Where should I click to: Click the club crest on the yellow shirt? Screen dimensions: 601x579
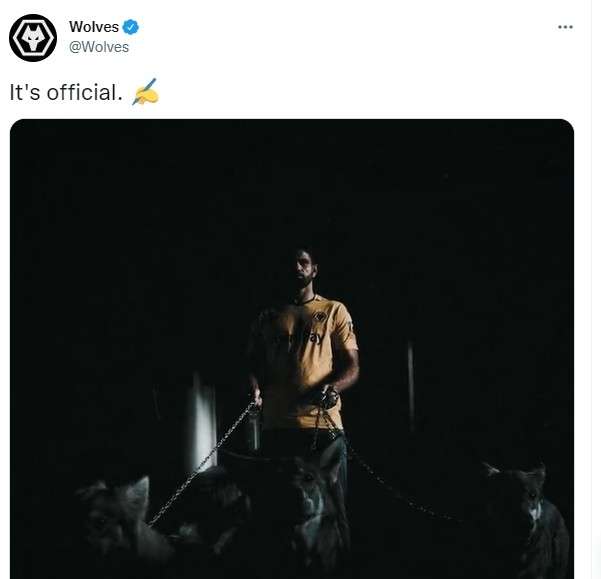pyautogui.click(x=322, y=320)
